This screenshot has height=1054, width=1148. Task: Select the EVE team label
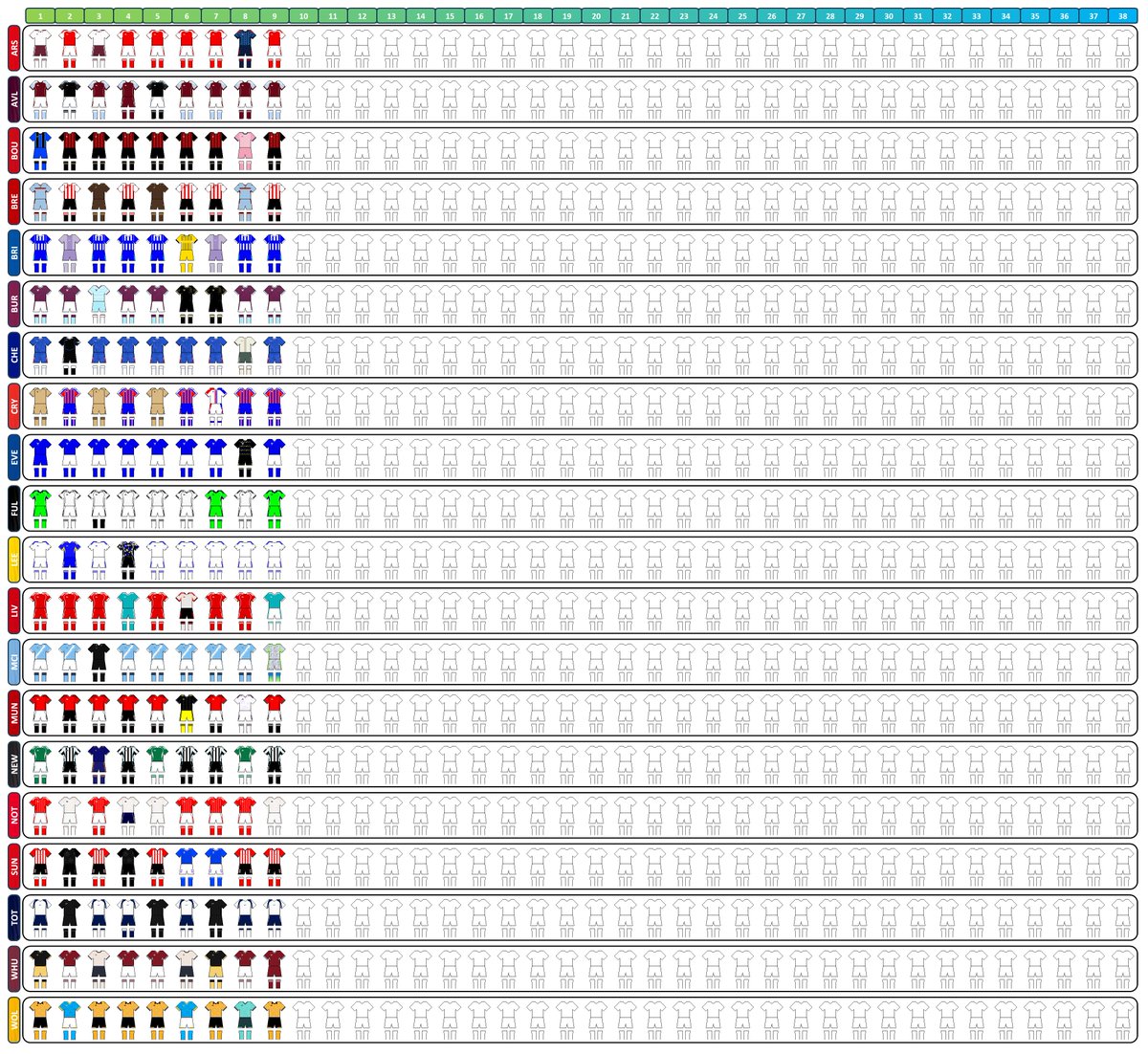pos(13,457)
